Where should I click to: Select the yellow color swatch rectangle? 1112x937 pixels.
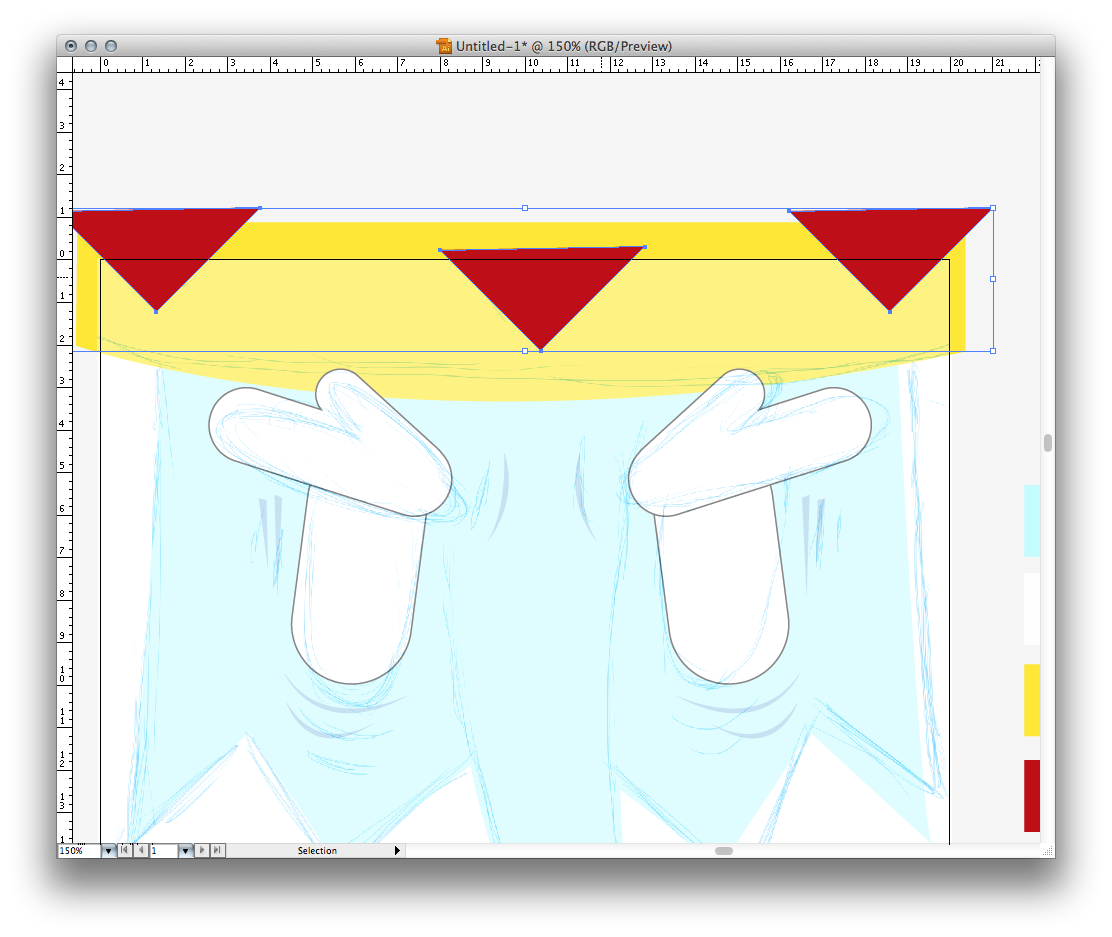(x=1031, y=700)
